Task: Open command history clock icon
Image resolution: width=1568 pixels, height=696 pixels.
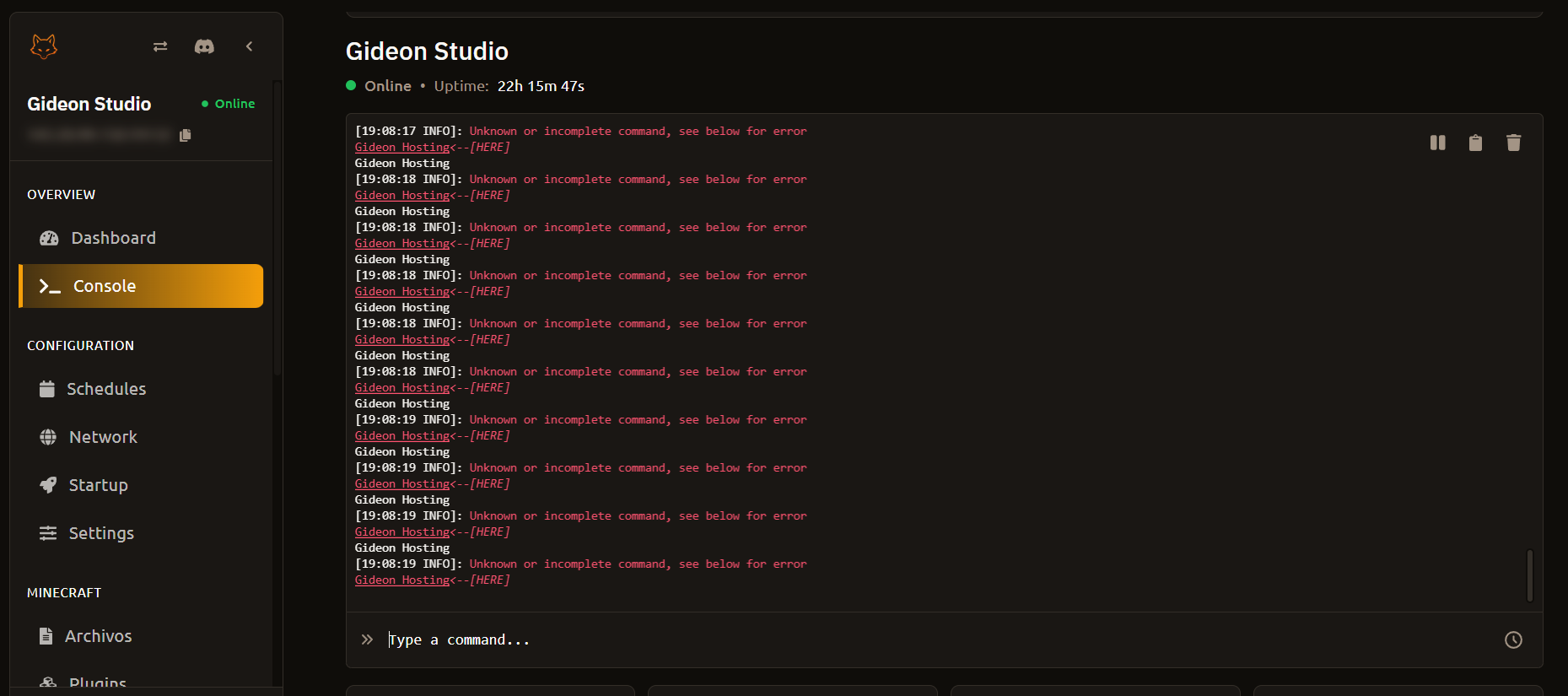Action: [1514, 640]
